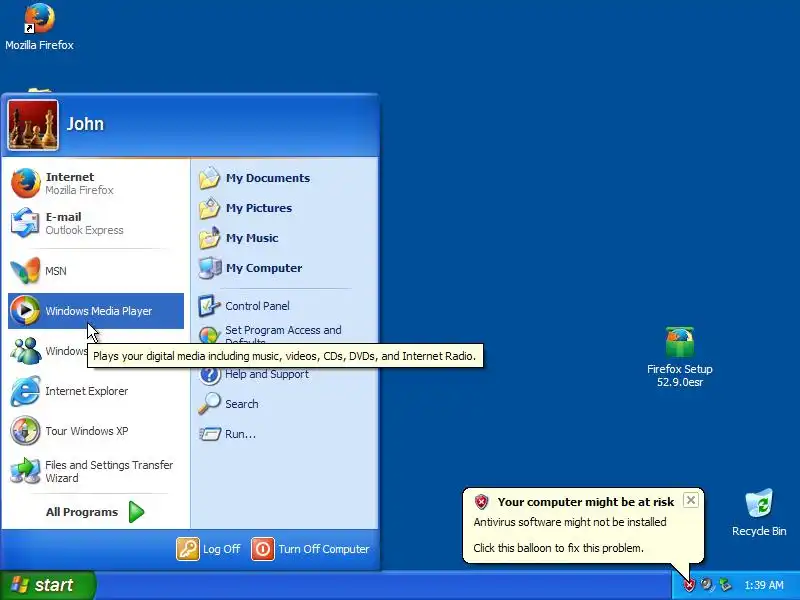Click the 'Your computer might be at risk' balloon text

click(x=586, y=502)
